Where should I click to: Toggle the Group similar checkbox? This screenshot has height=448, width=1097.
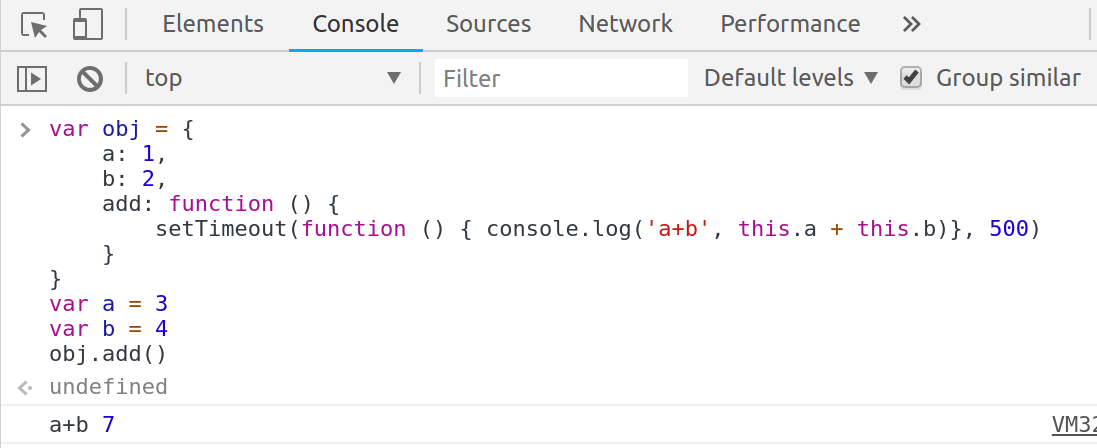tap(910, 78)
